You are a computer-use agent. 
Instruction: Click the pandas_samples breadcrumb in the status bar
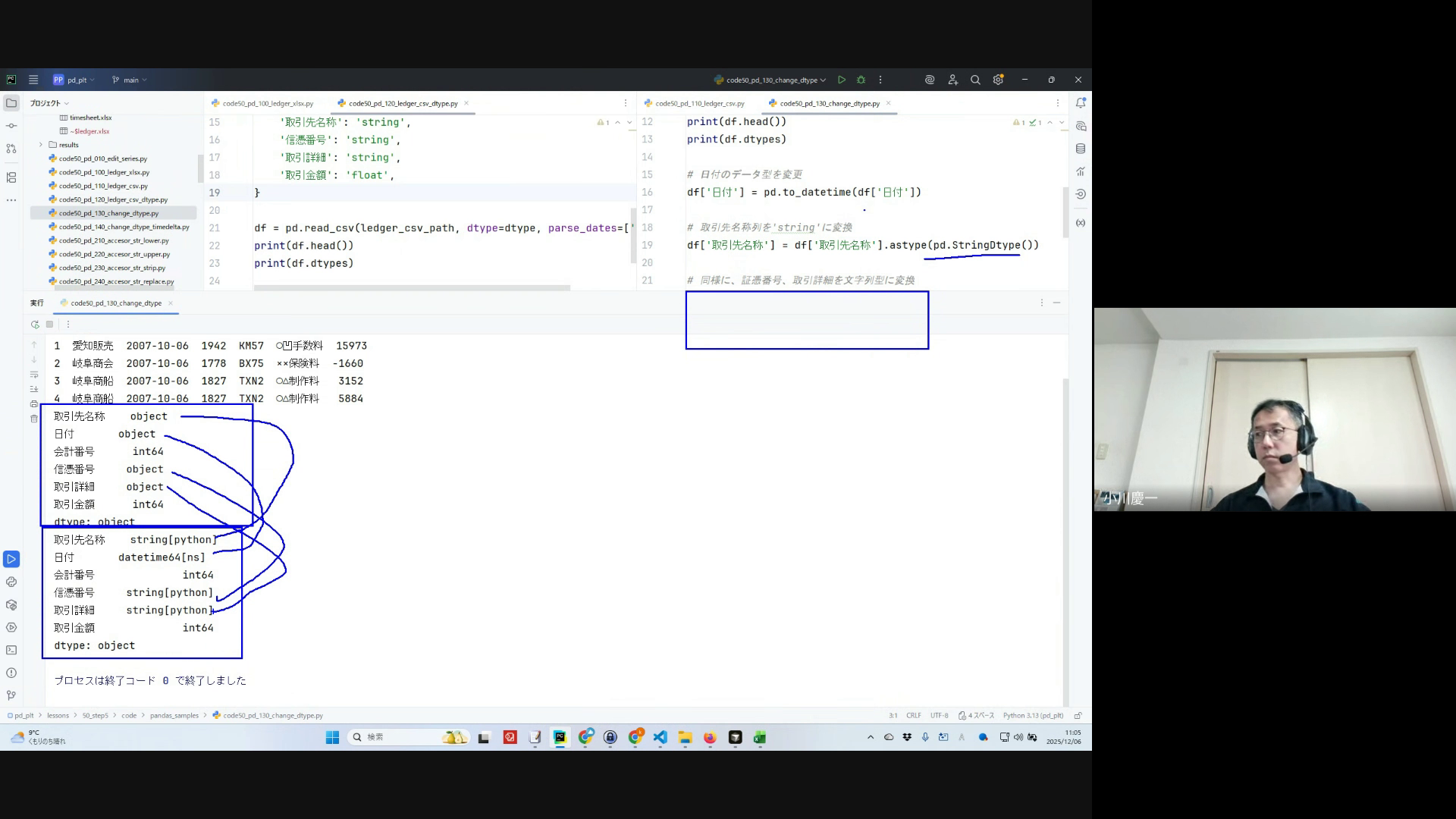[x=174, y=715]
